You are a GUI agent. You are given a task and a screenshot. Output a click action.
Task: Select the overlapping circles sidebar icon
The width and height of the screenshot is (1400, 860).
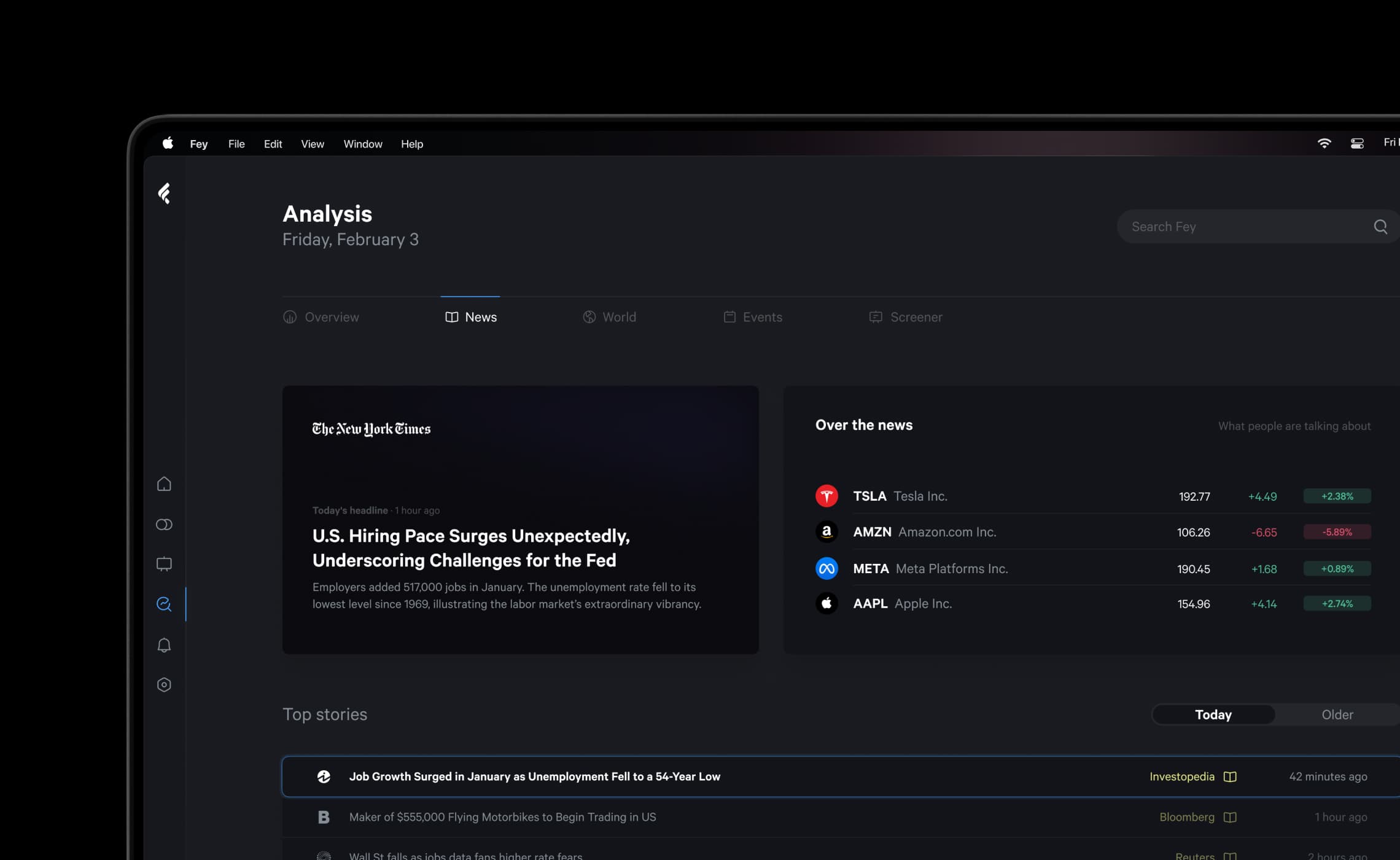164,525
